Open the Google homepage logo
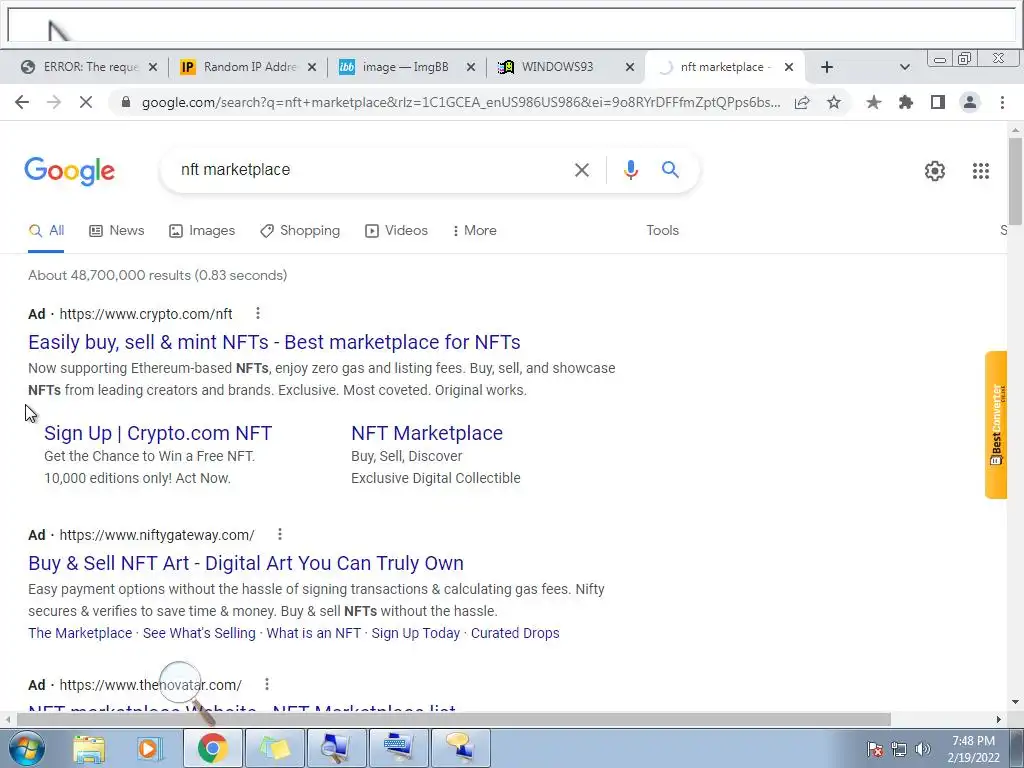 (x=69, y=171)
